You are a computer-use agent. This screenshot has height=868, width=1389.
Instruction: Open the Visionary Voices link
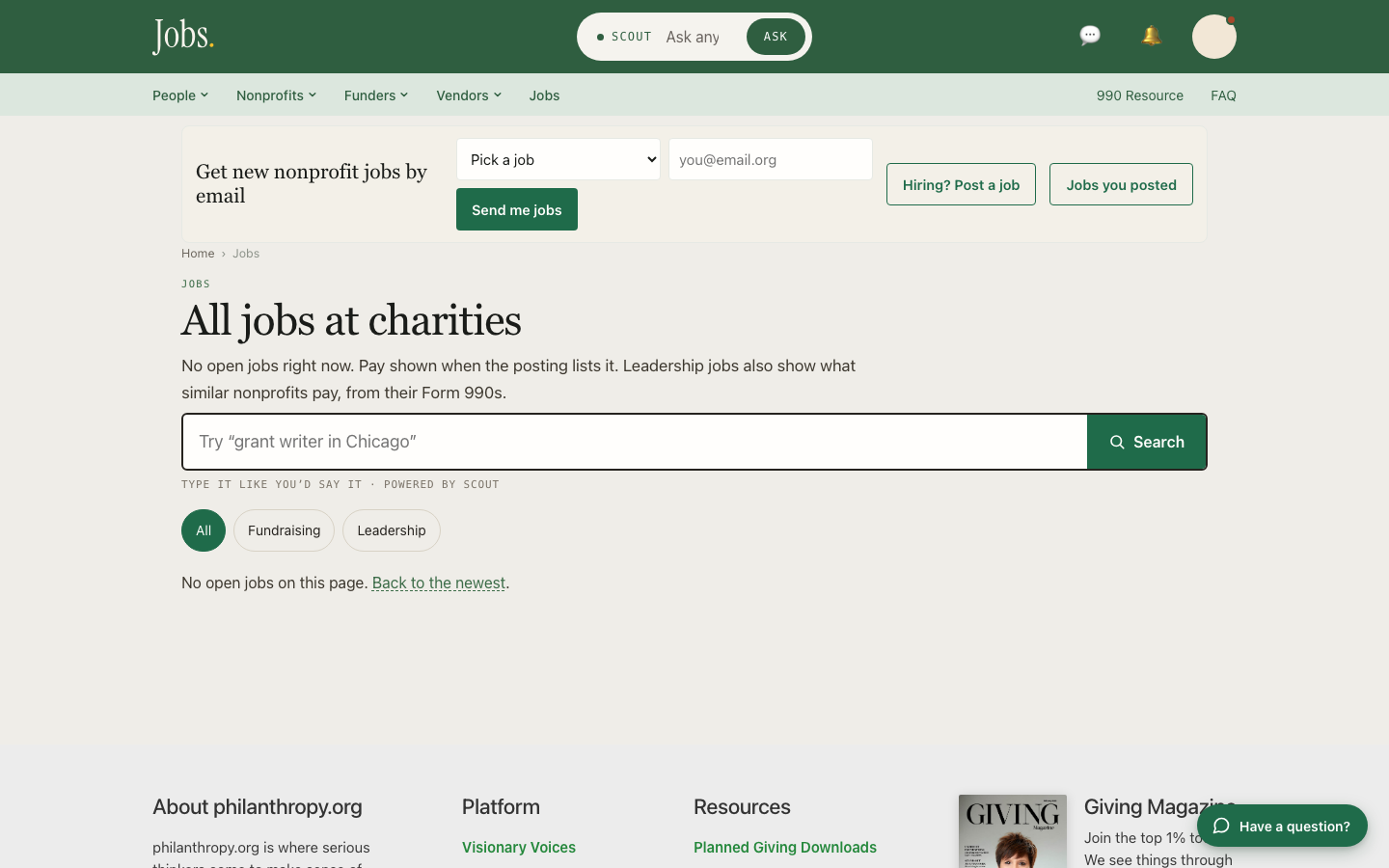(x=519, y=847)
